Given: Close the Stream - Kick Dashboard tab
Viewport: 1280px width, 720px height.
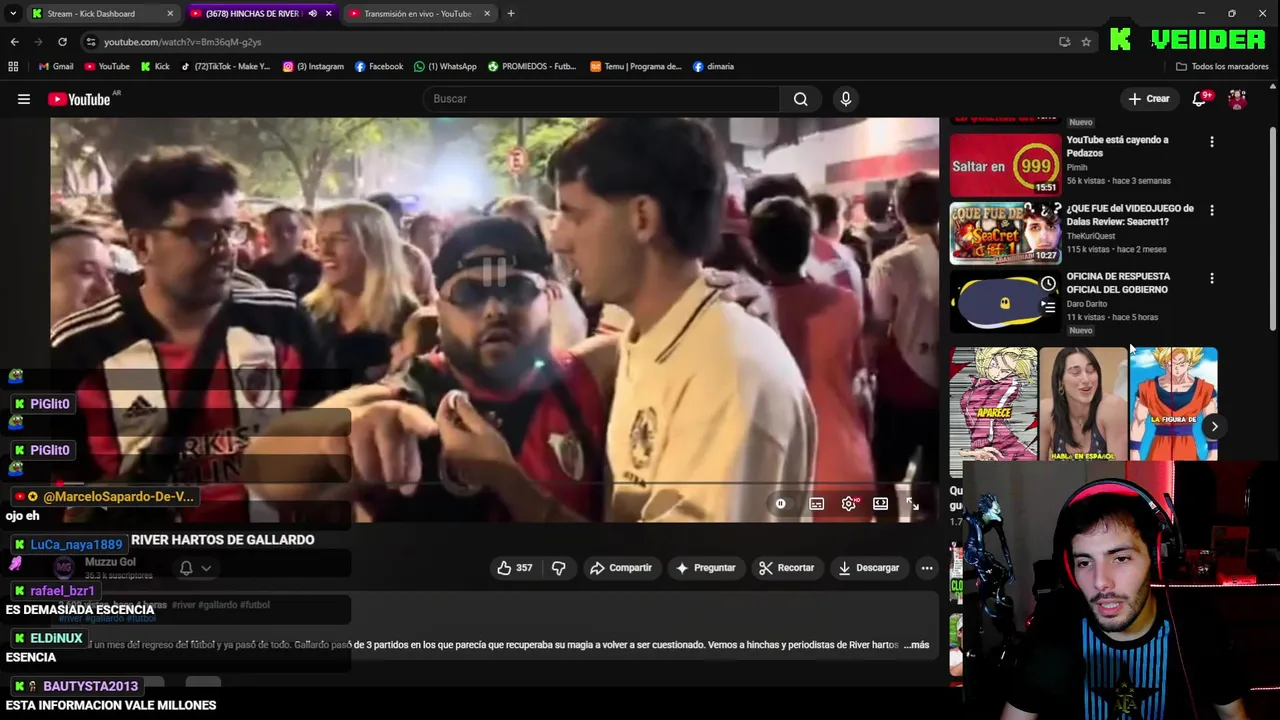Looking at the screenshot, I should [170, 14].
